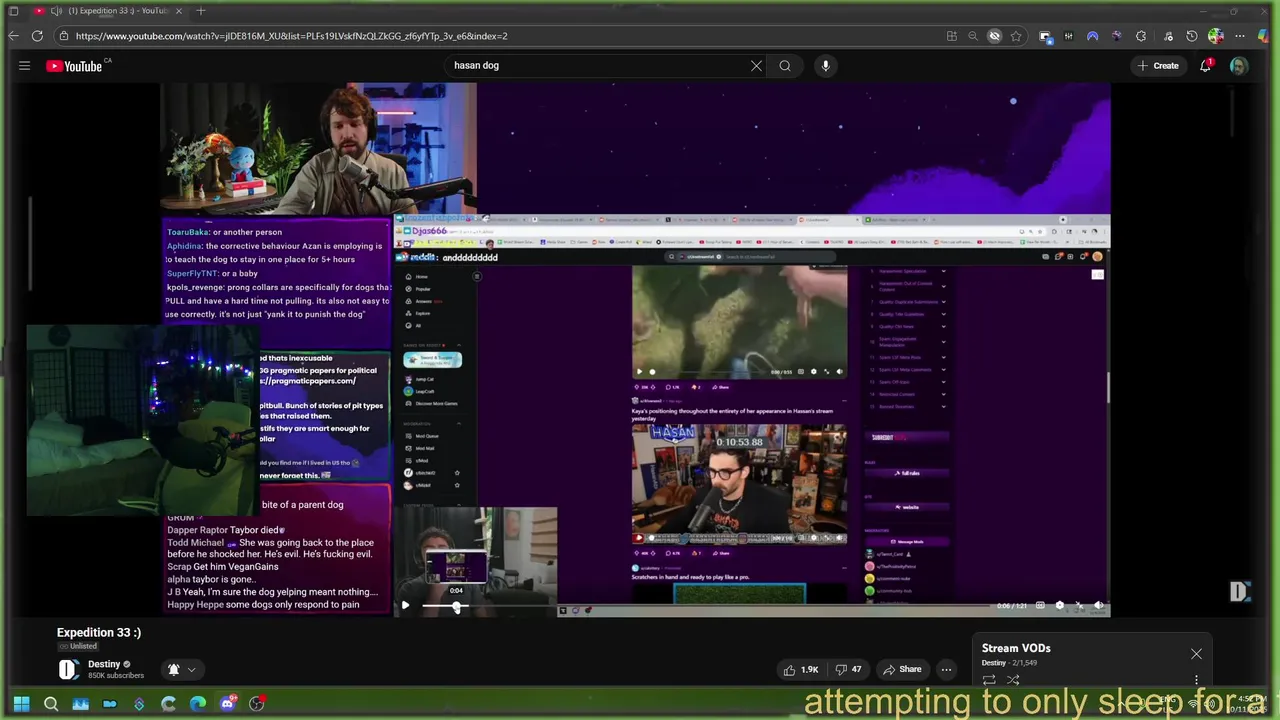This screenshot has width=1280, height=720.
Task: Open the Destiny channel avatar
Action: [x=68, y=670]
